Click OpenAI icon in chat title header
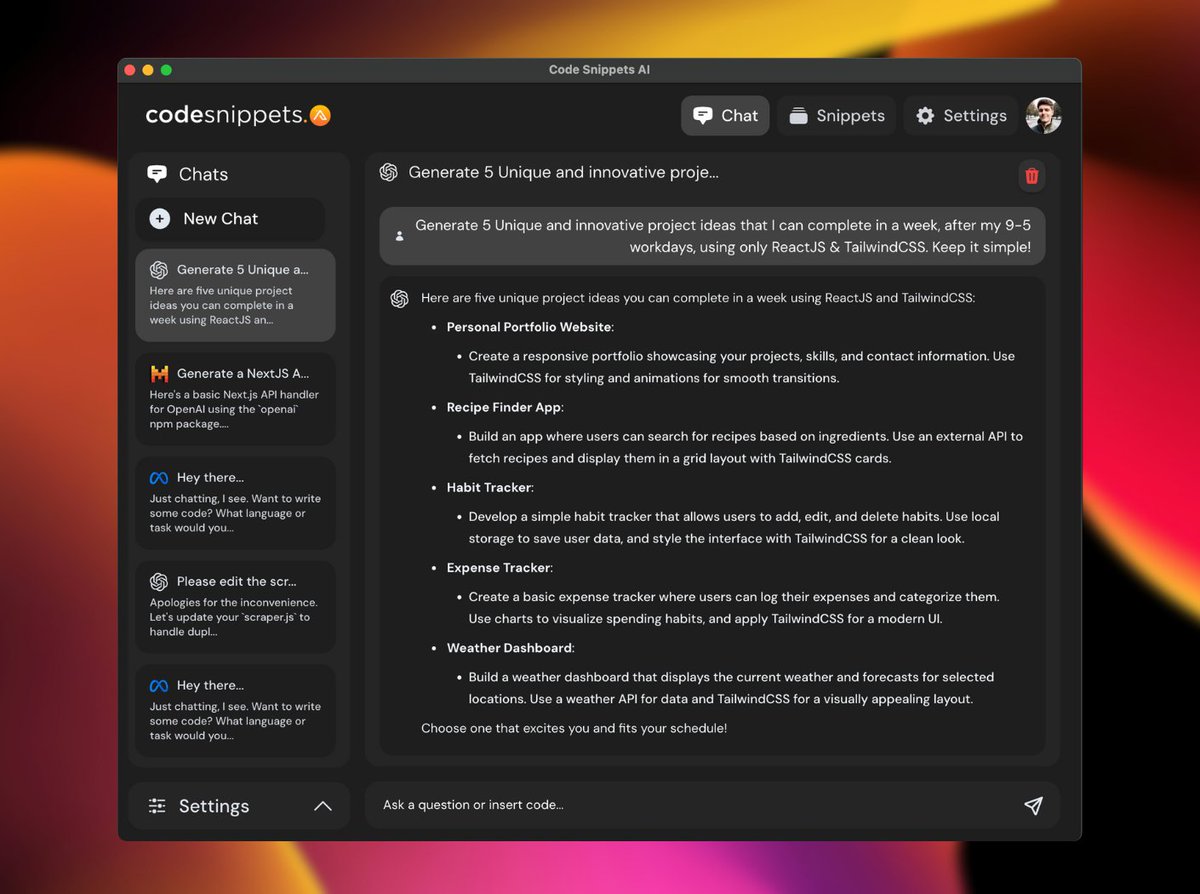The height and width of the screenshot is (894, 1200). pos(389,172)
